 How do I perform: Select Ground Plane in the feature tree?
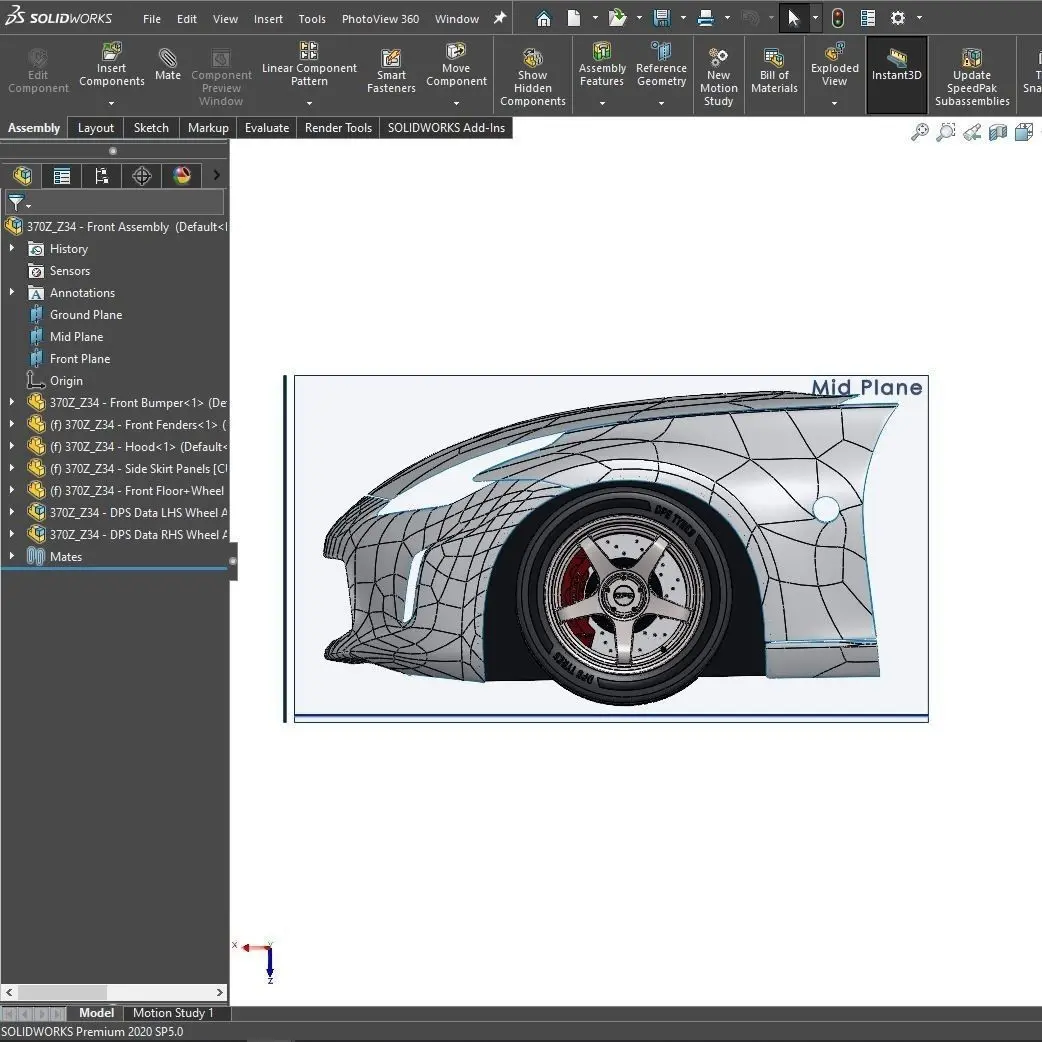coord(86,315)
